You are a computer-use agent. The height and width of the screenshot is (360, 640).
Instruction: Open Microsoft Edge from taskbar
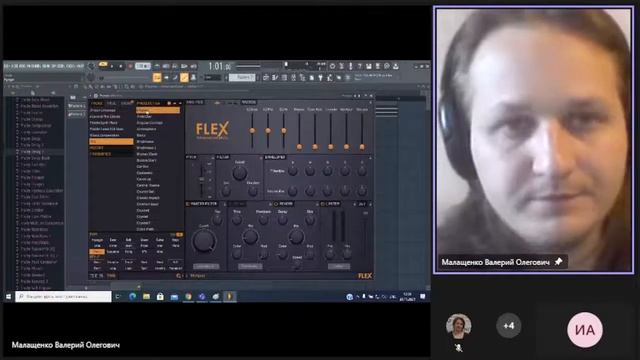tap(133, 297)
